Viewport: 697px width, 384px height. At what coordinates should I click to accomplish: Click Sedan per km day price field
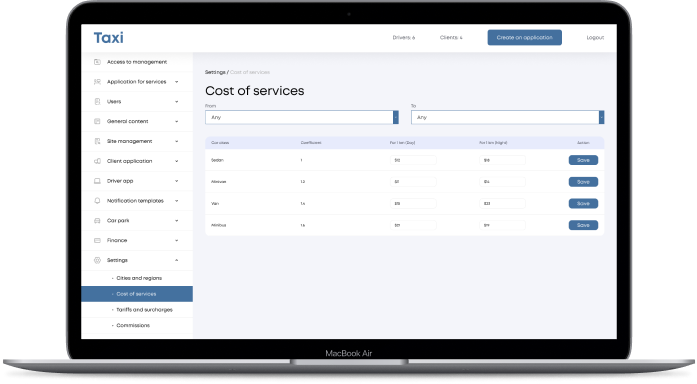(413, 160)
